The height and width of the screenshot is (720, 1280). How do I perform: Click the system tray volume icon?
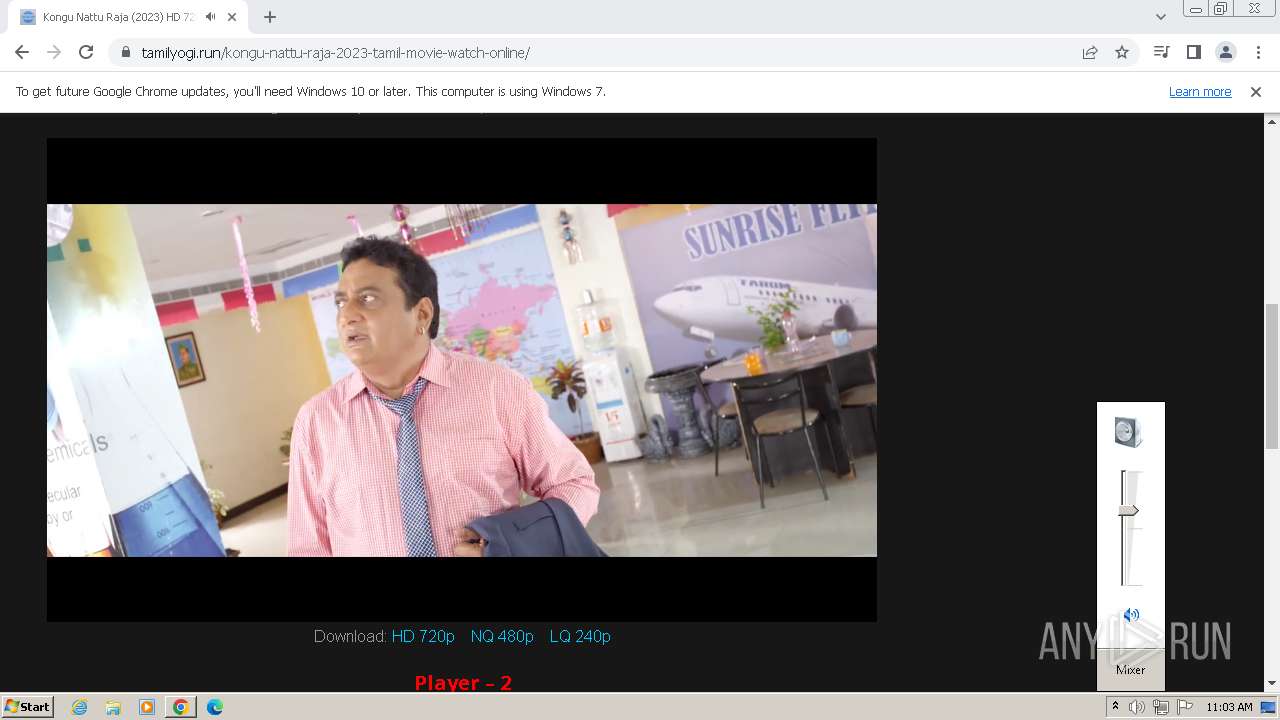pyautogui.click(x=1137, y=707)
